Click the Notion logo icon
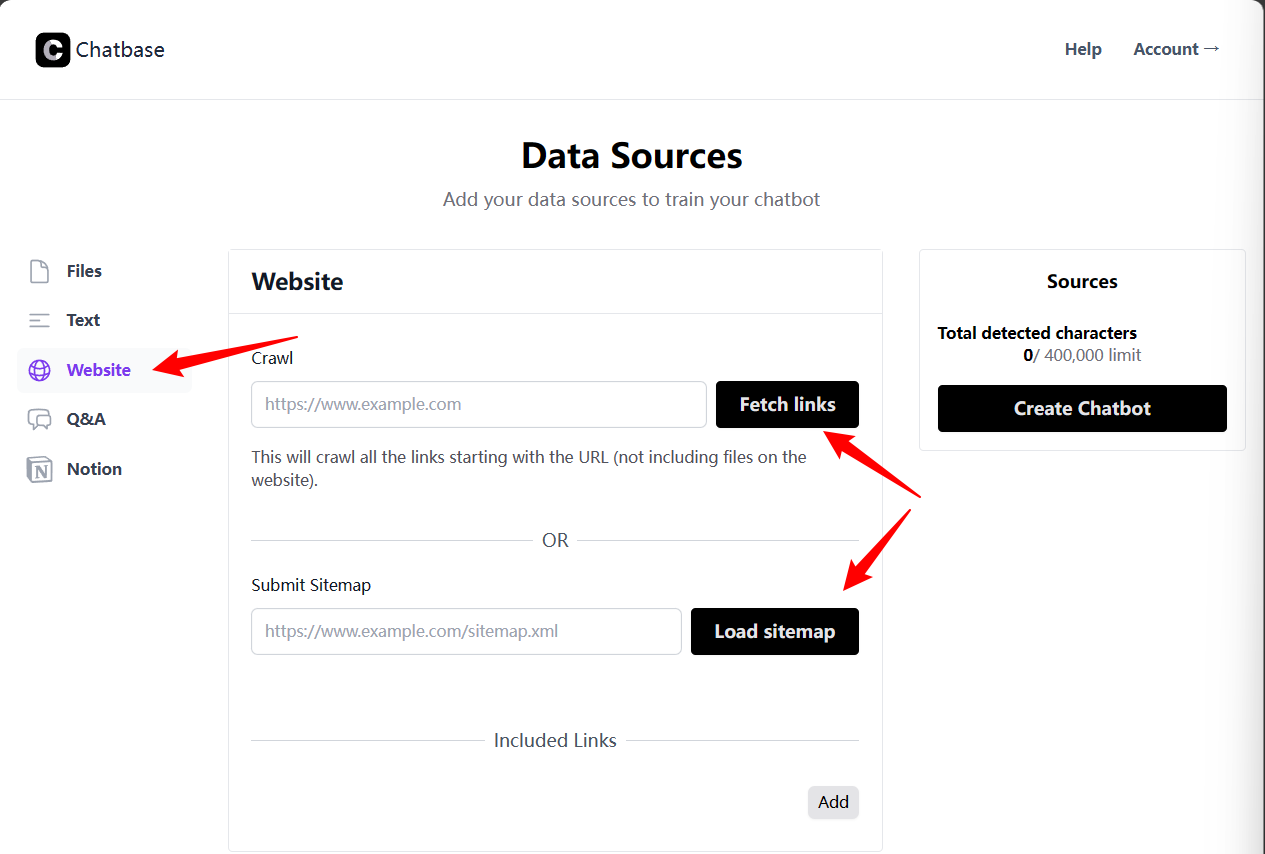Image resolution: width=1265 pixels, height=854 pixels. point(39,469)
